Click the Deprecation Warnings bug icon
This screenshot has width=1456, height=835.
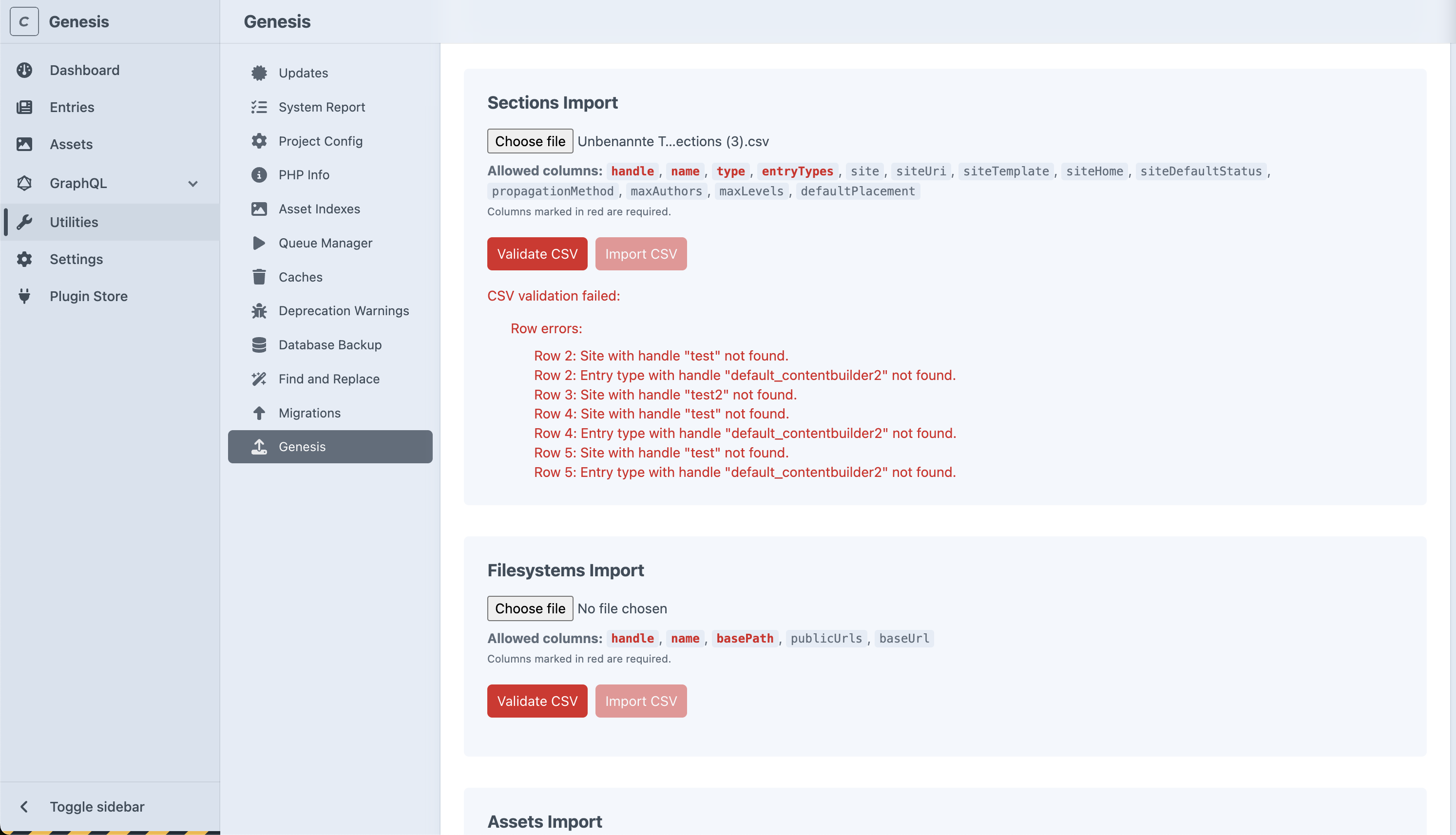pyautogui.click(x=259, y=311)
